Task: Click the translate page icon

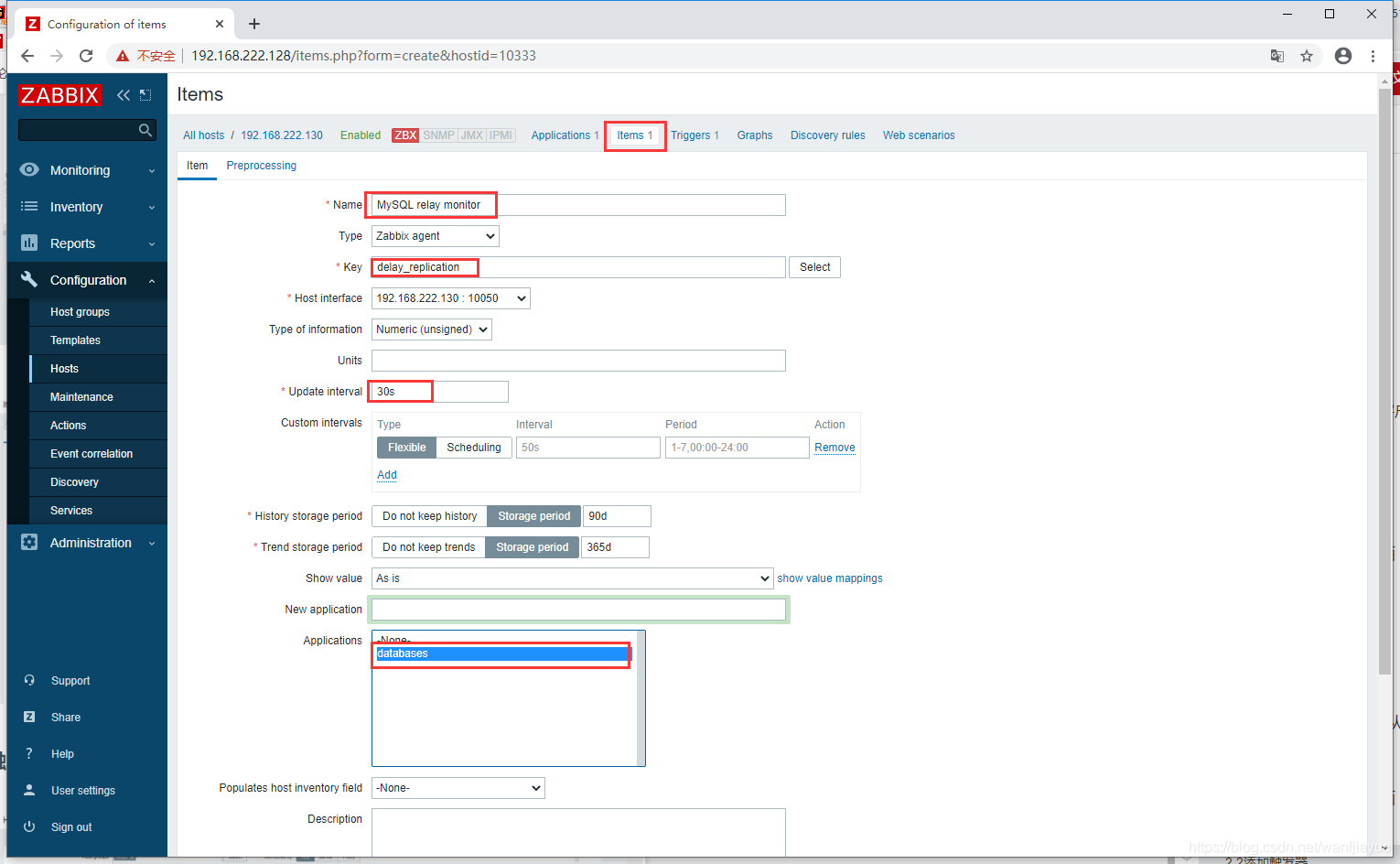Action: pos(1277,56)
